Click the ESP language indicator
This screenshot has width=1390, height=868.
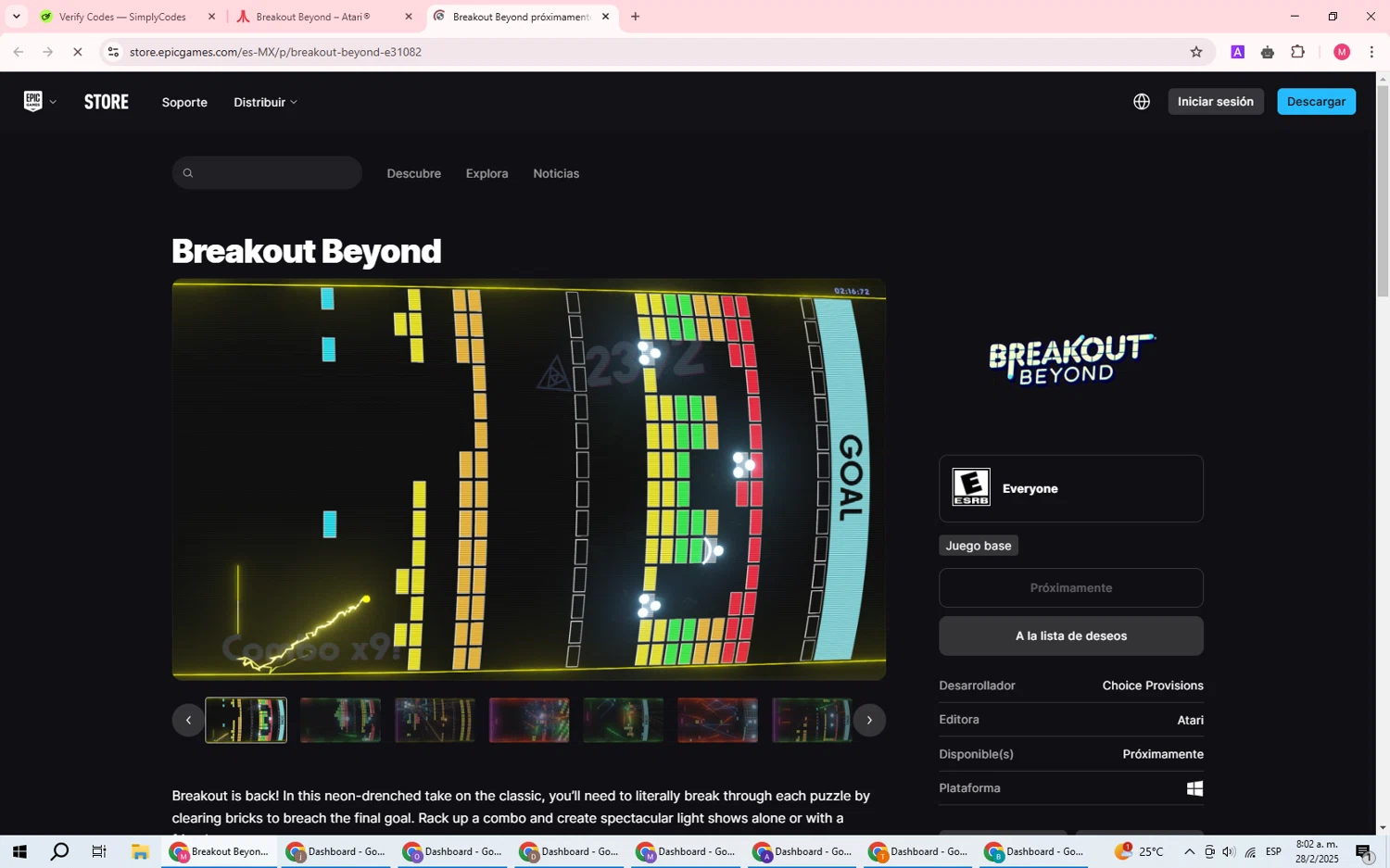tap(1273, 851)
